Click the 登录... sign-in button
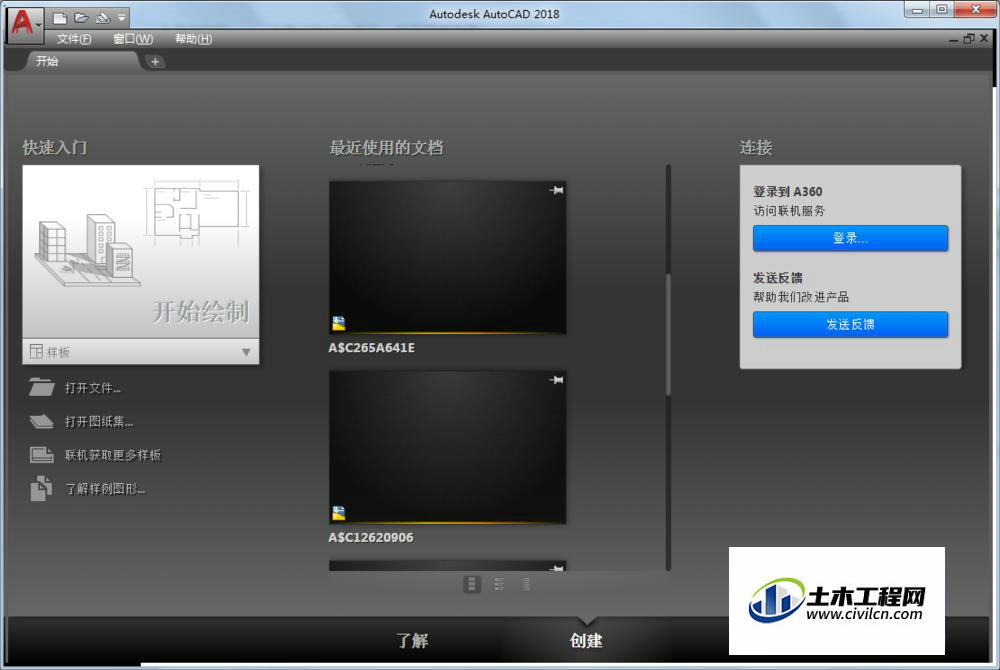The image size is (1000, 670). click(x=850, y=238)
